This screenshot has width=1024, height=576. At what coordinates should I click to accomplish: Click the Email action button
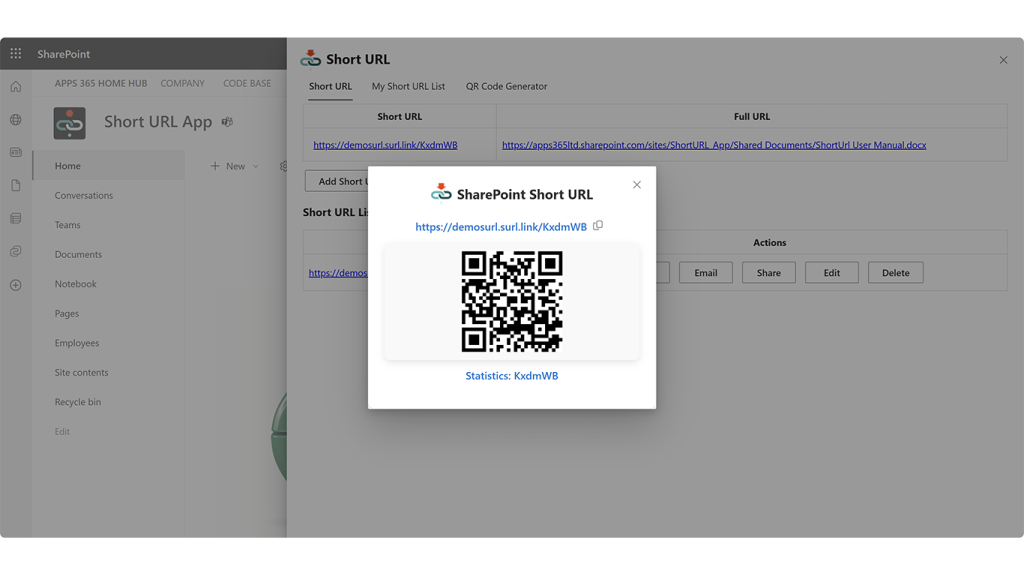click(x=706, y=273)
